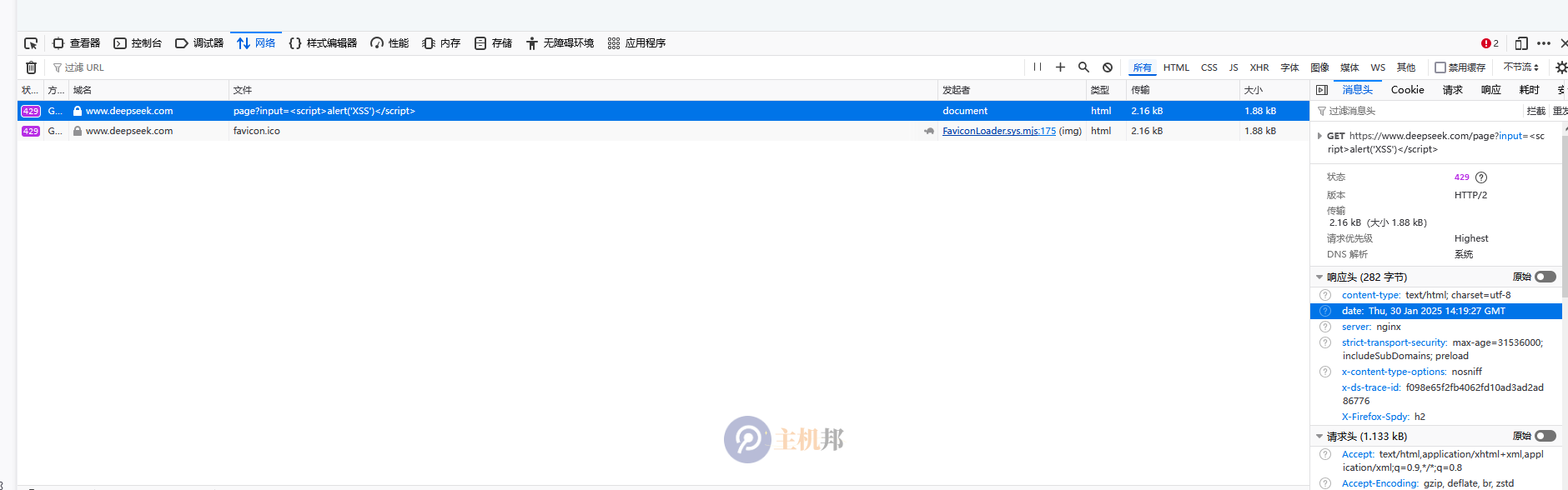This screenshot has width=1568, height=490.
Task: Expand the GET request URL details
Action: (1319, 136)
